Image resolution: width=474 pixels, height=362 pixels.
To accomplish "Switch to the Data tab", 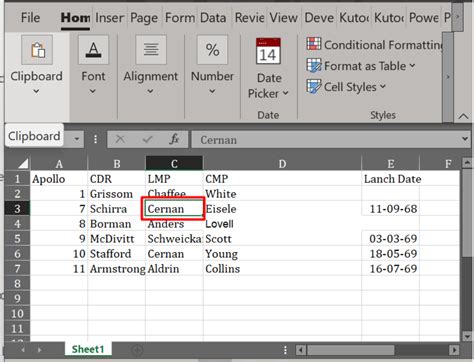I will [x=213, y=18].
